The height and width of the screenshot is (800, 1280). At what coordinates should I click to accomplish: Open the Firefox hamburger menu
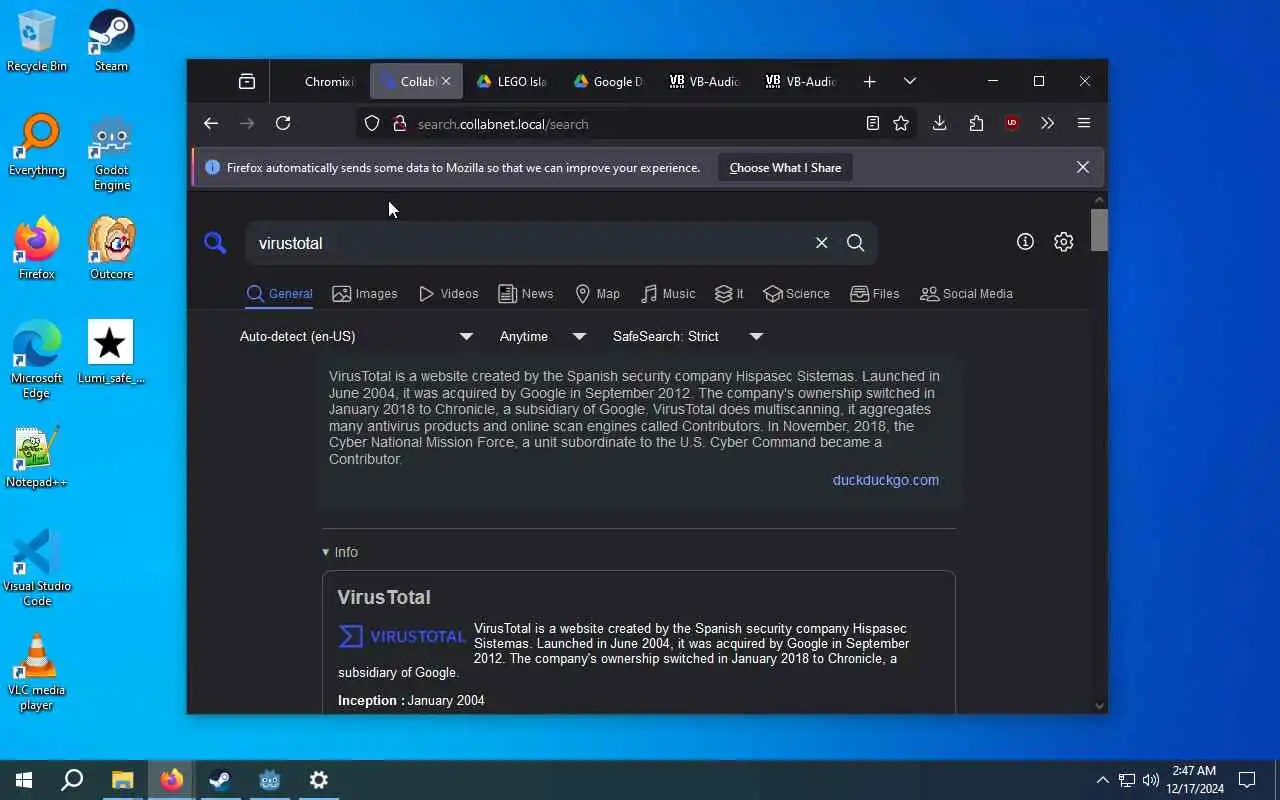[1084, 123]
